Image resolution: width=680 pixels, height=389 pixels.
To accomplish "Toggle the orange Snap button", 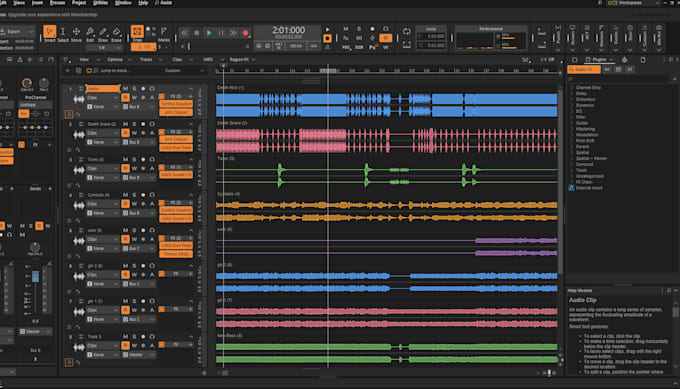I will click(x=137, y=32).
